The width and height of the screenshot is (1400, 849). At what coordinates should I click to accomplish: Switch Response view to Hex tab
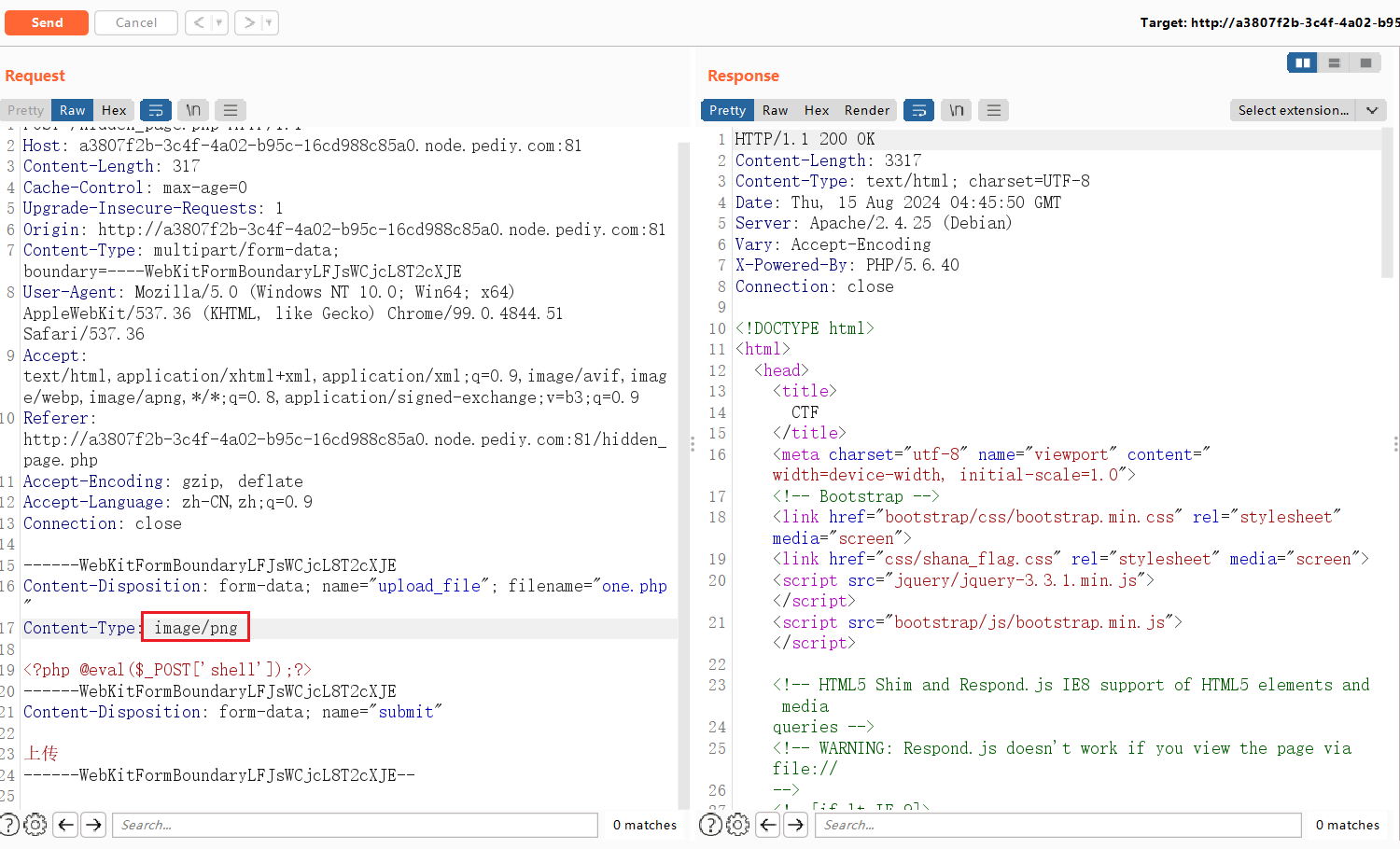(817, 110)
